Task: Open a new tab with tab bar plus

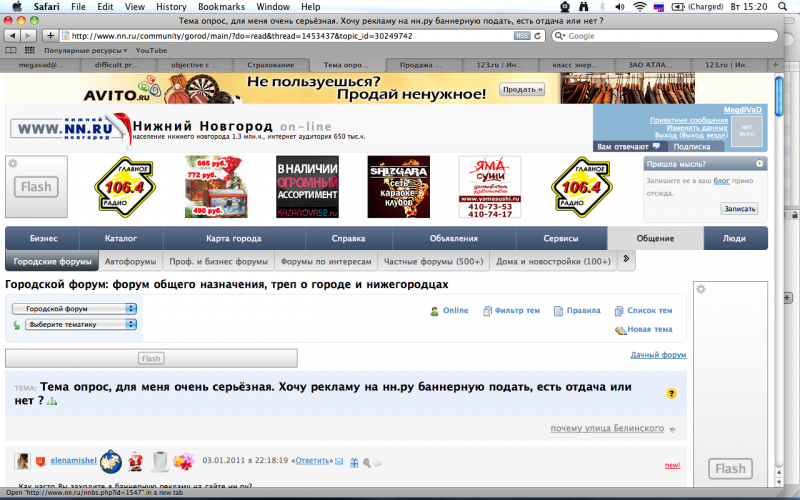Action: tap(775, 65)
